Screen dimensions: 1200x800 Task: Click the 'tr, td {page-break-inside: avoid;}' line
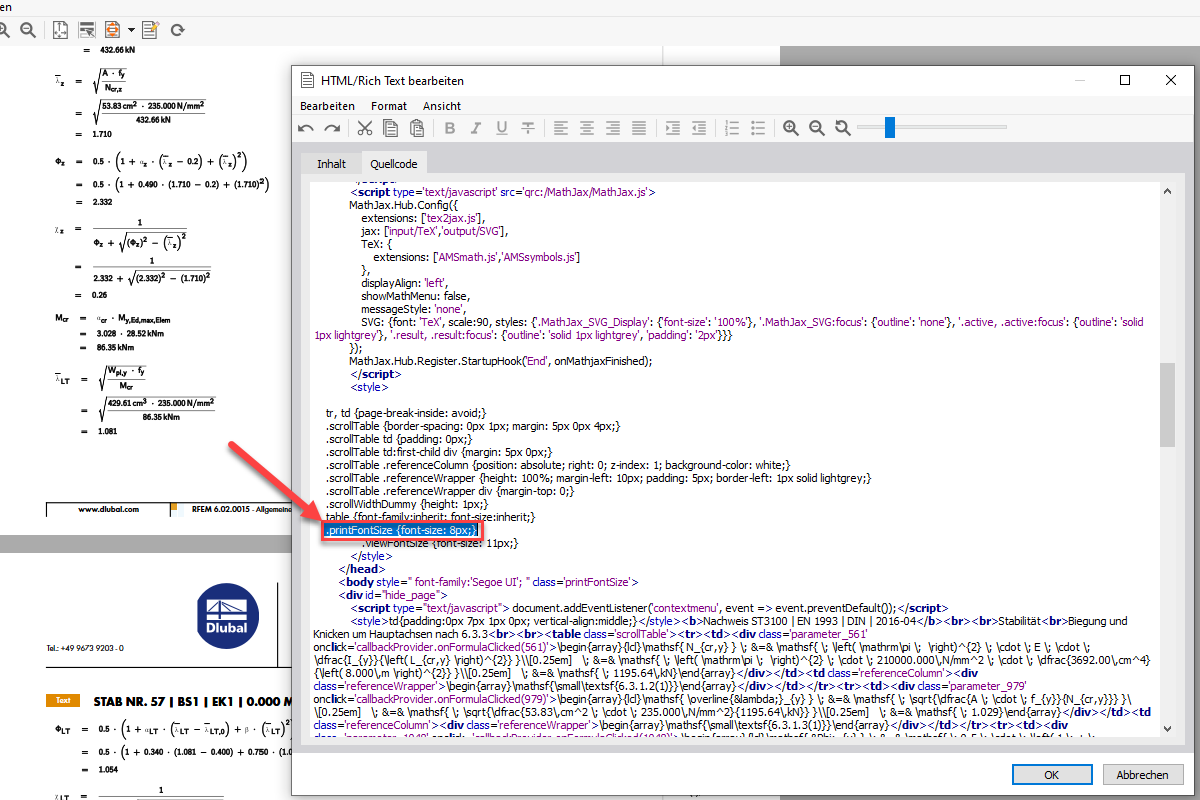[x=406, y=413]
